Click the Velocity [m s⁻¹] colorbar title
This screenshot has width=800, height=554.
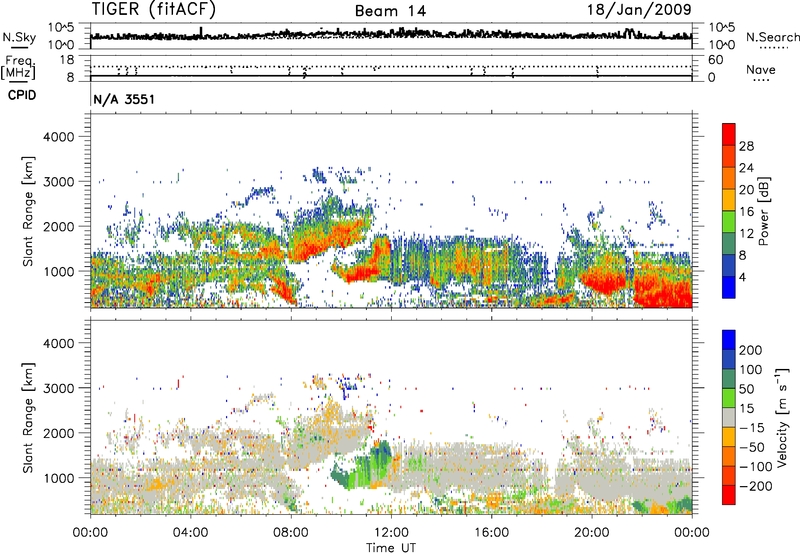tap(781, 417)
